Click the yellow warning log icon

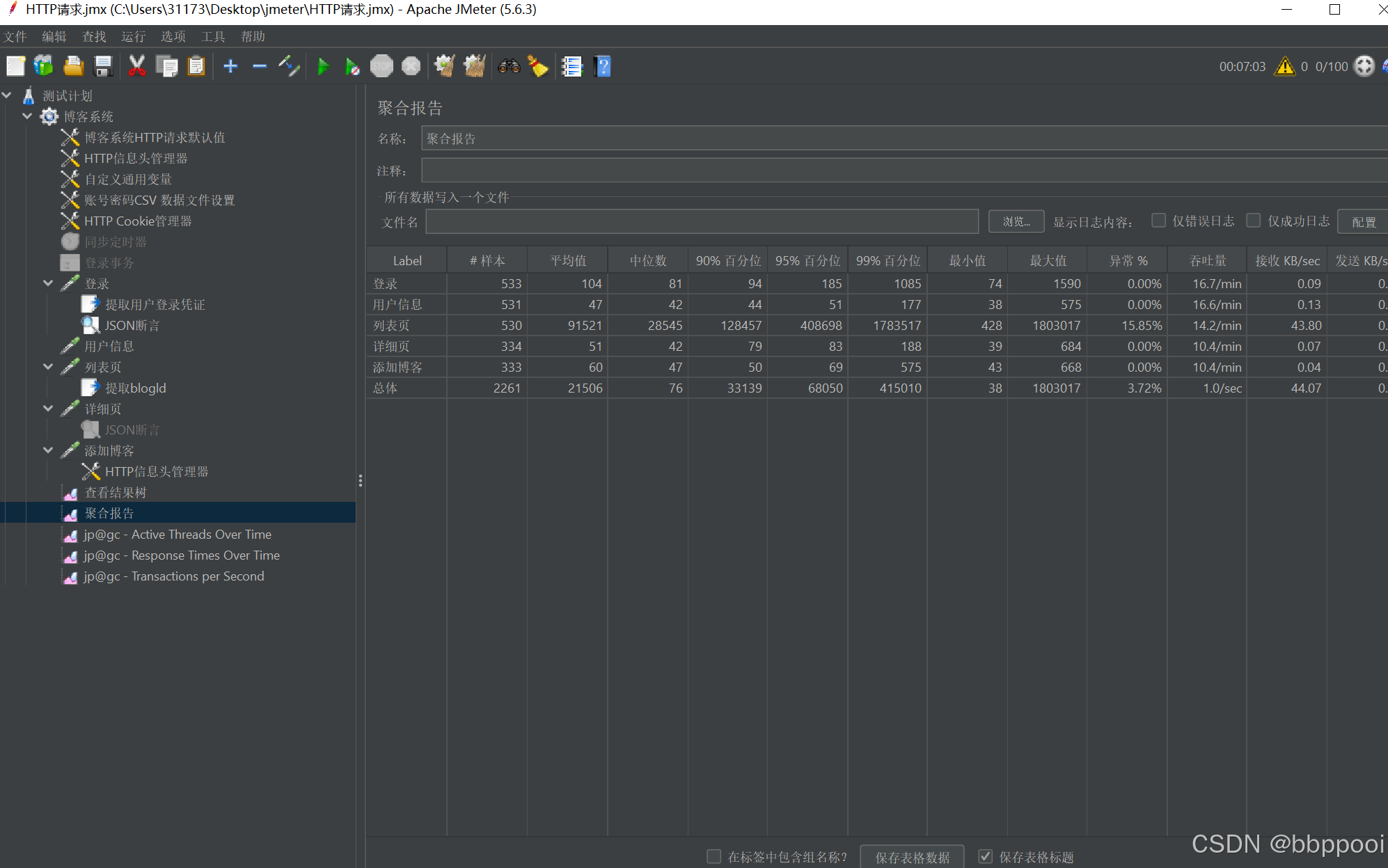point(1284,67)
